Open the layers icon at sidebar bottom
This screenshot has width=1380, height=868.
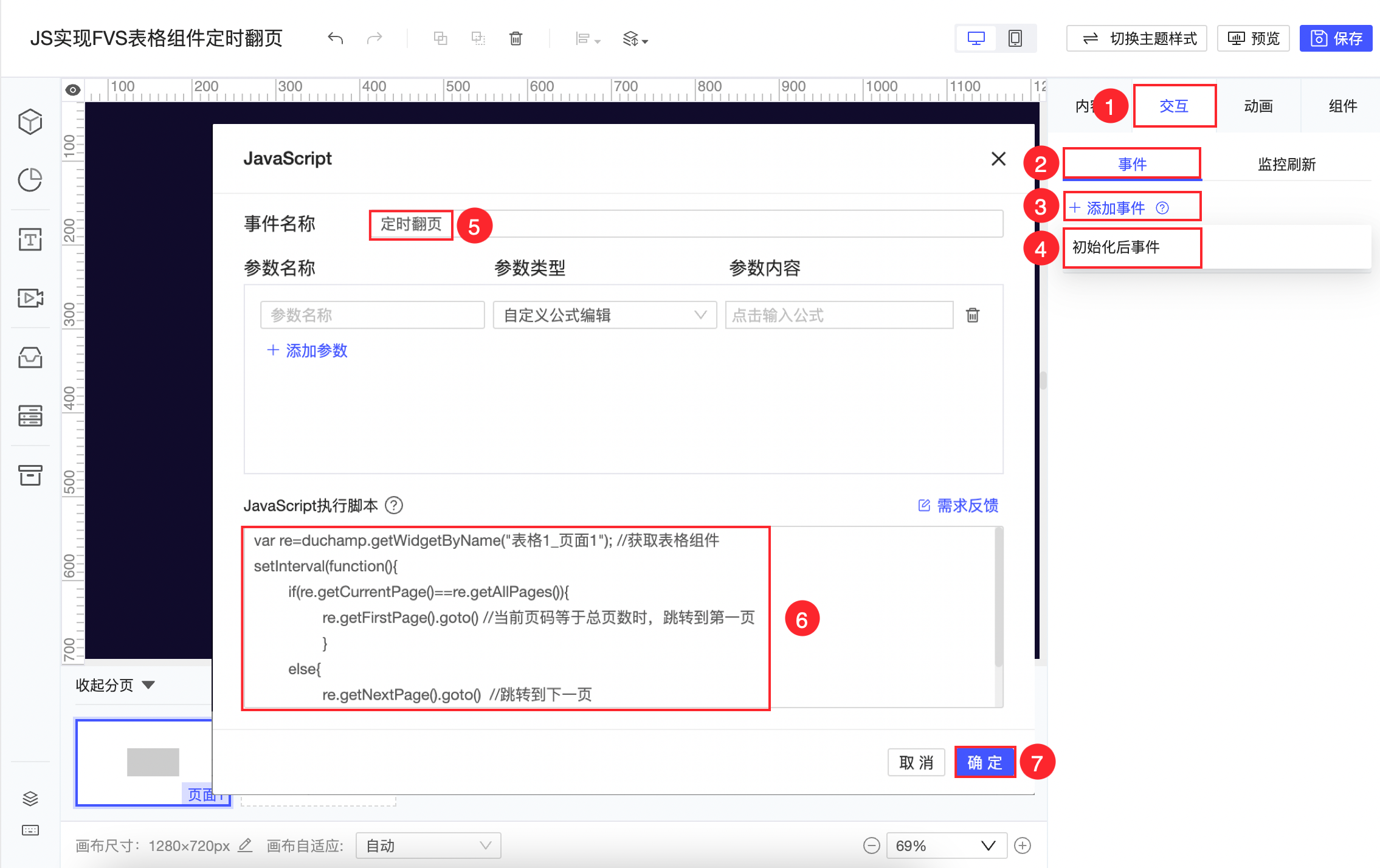click(30, 798)
